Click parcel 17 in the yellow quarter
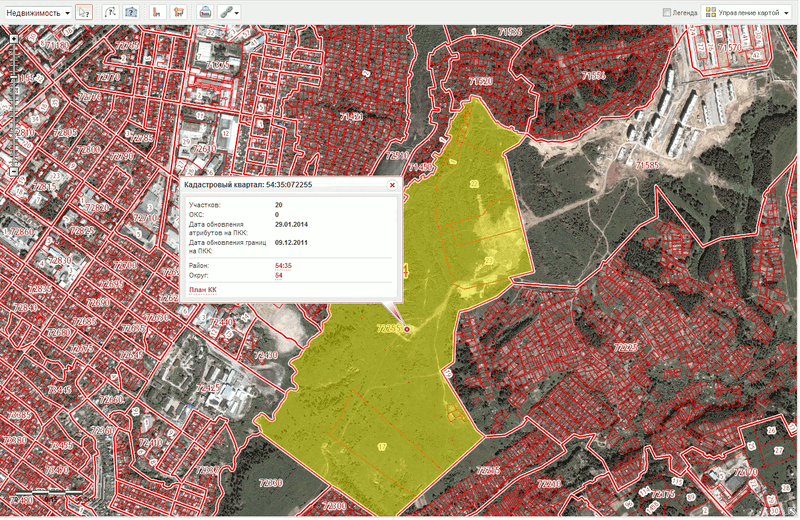 click(x=381, y=445)
